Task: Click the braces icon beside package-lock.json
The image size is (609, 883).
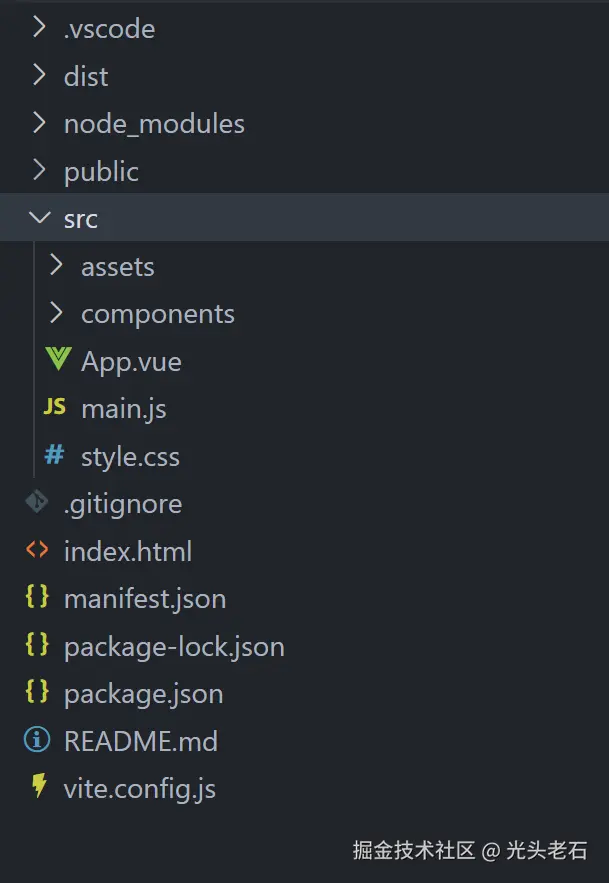Action: (37, 645)
